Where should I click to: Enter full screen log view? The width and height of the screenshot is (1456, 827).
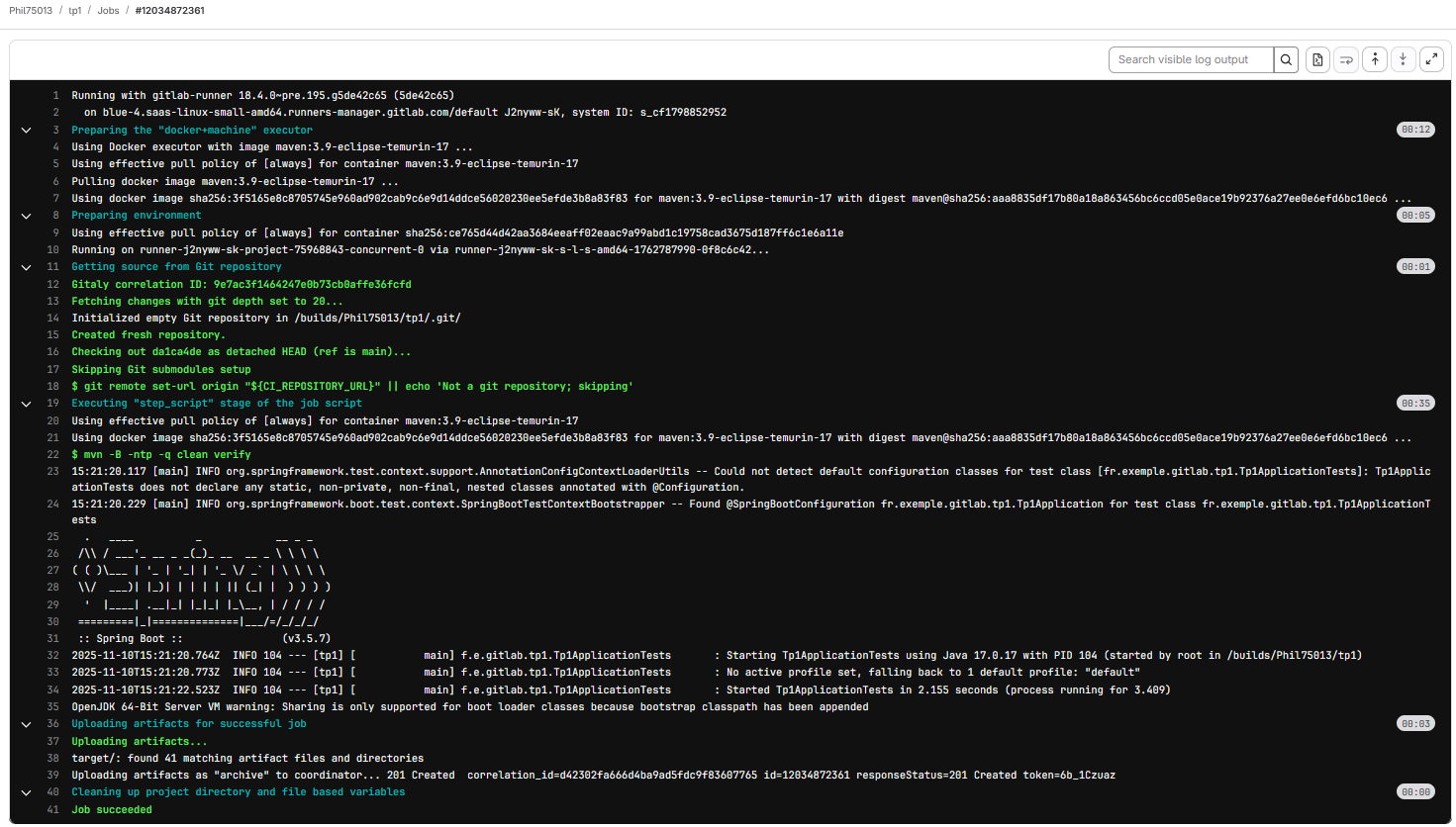[1431, 59]
